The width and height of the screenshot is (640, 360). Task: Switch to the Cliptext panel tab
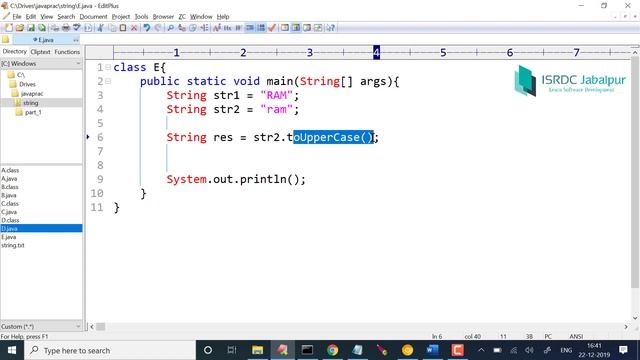(x=40, y=52)
